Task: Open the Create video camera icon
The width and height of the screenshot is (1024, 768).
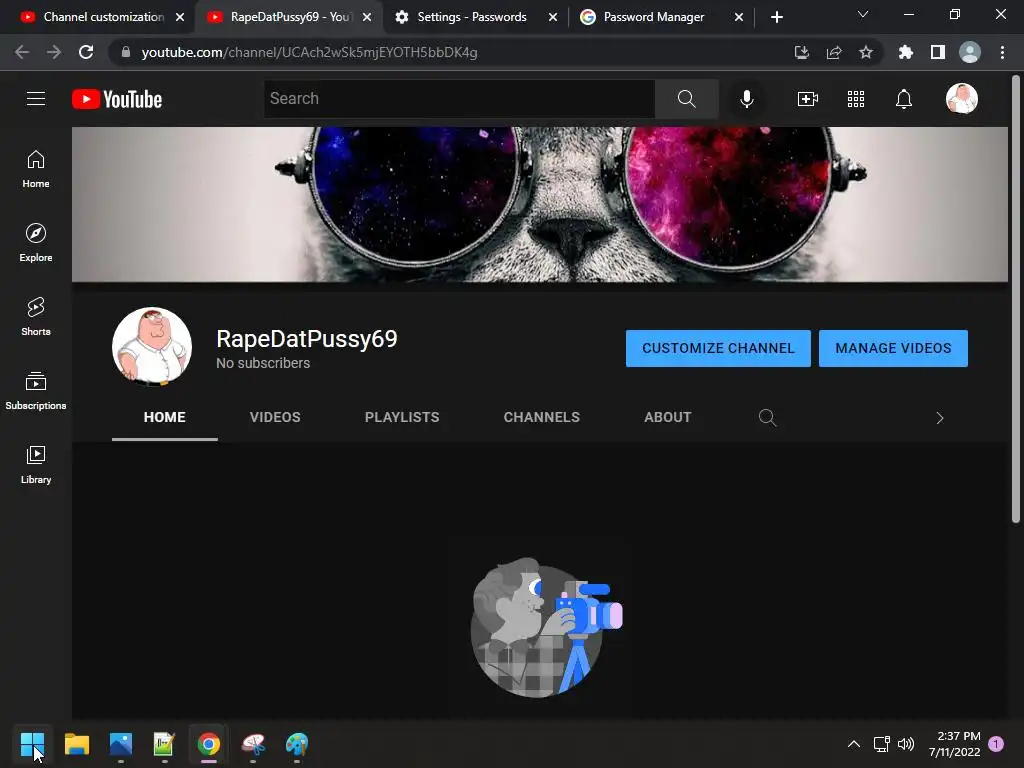Action: point(808,99)
